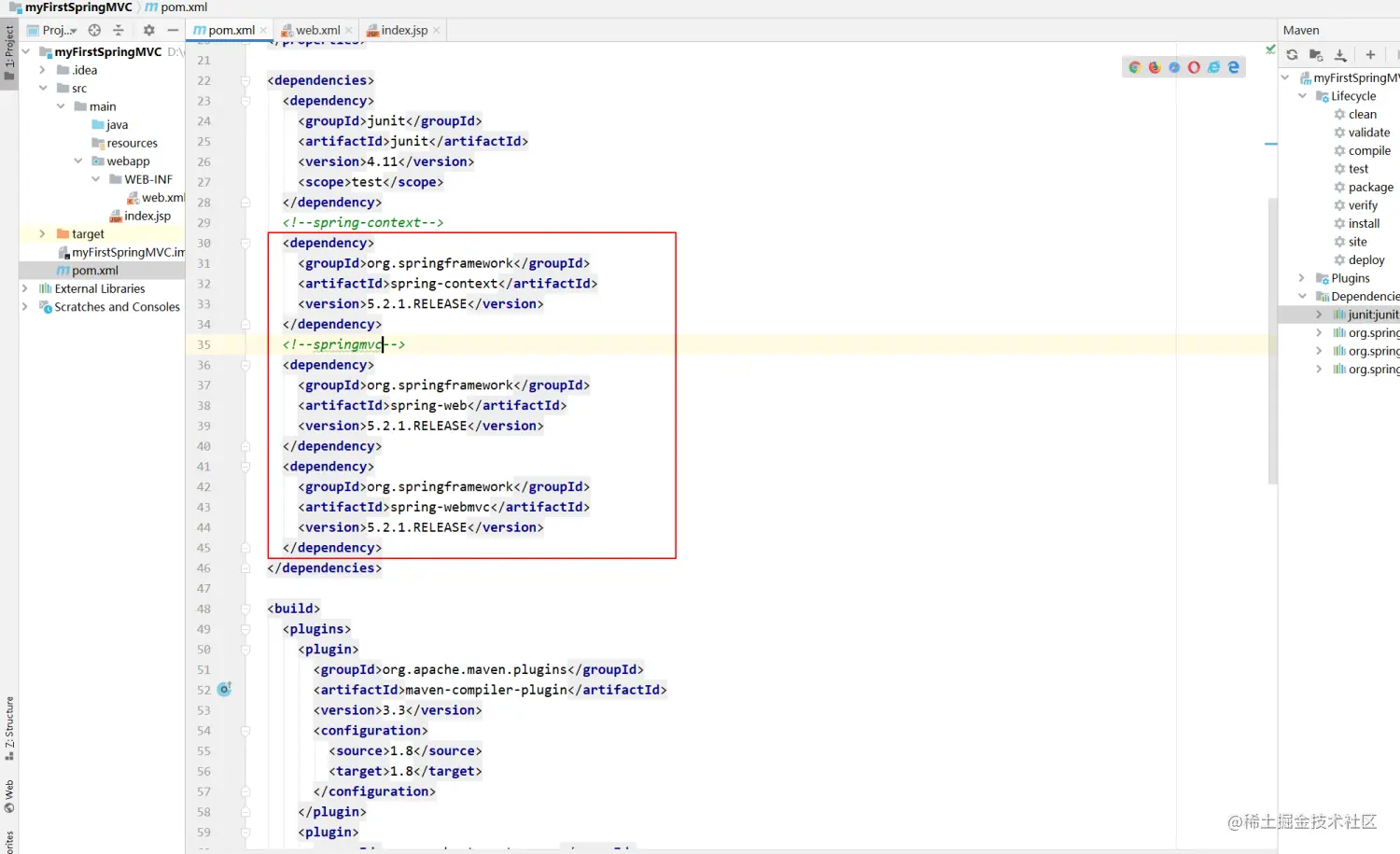Screen dimensions: 1400x854
Task: Open in Internet Explorer browser icon
Action: point(1213,67)
